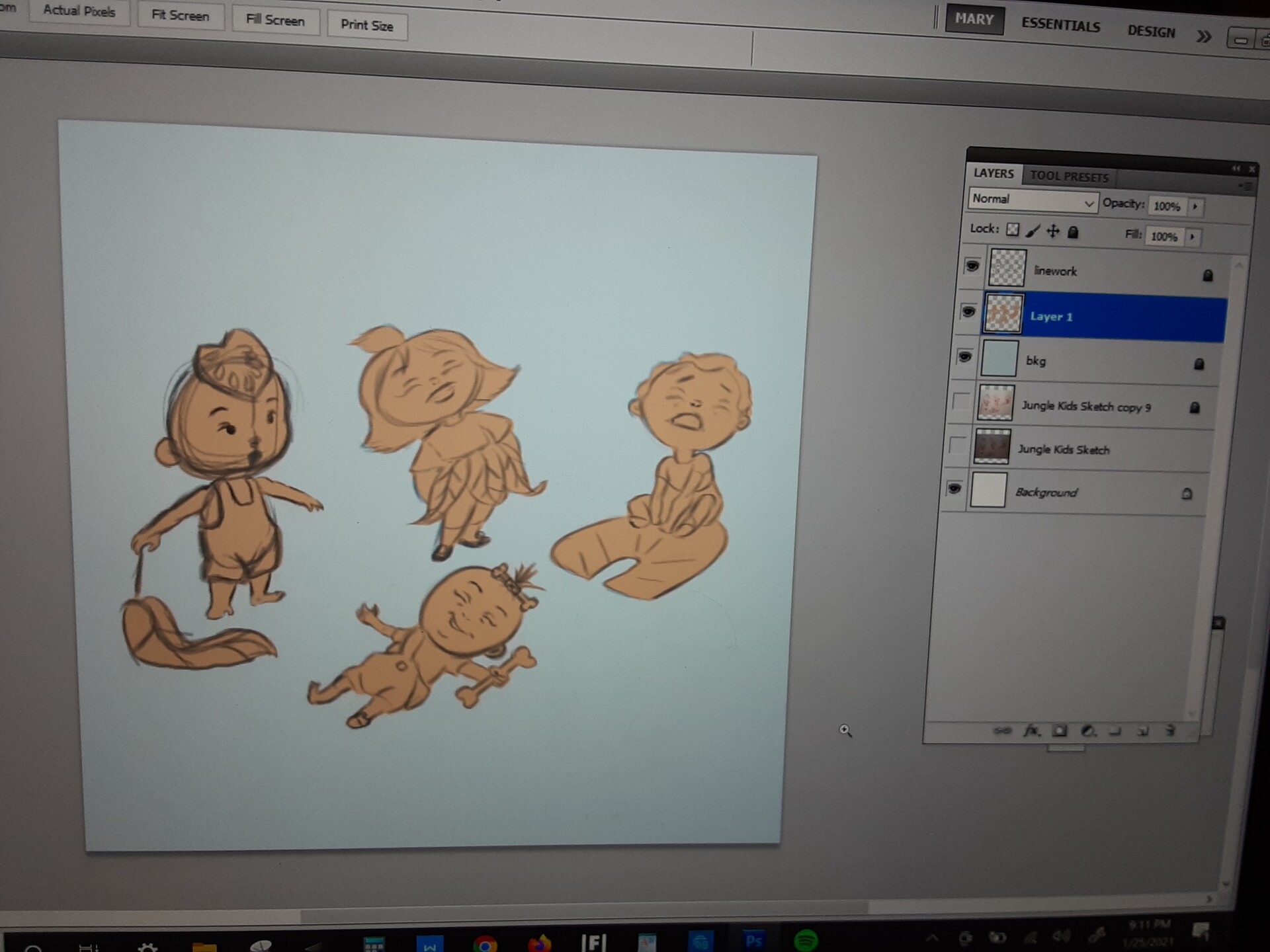
Task: Show the Jungle Kids Sketch copy 9 layer
Action: point(960,401)
